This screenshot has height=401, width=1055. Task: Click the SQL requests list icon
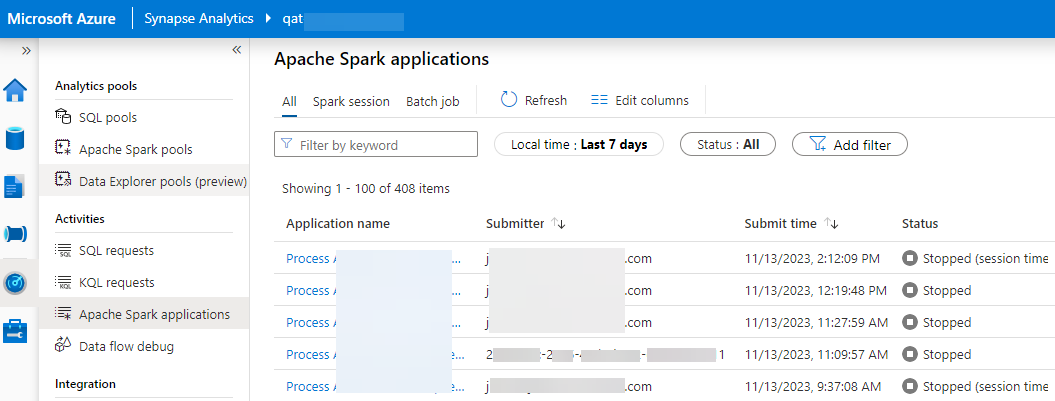coord(63,250)
